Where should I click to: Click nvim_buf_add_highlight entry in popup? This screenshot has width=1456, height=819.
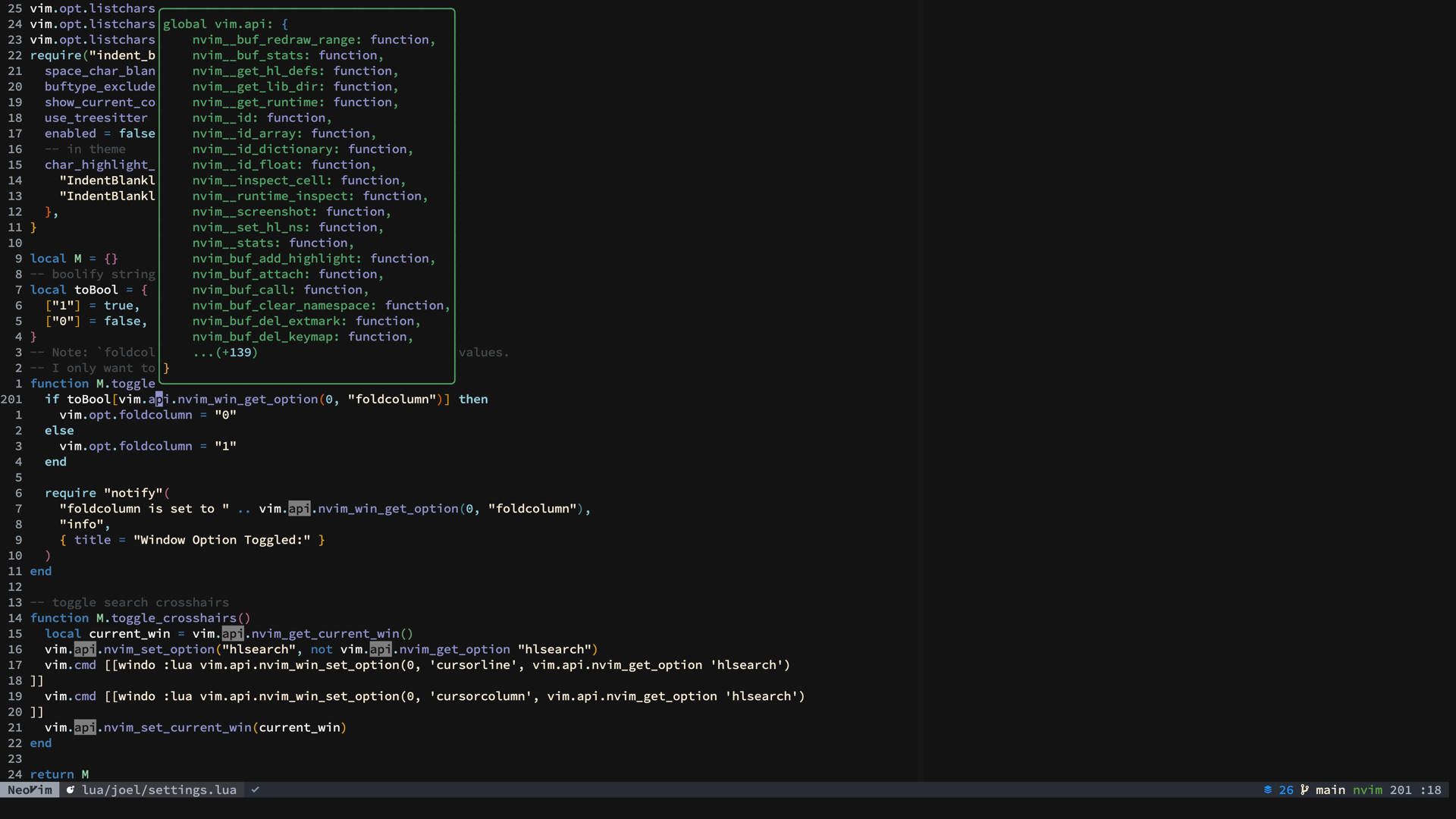click(x=314, y=259)
